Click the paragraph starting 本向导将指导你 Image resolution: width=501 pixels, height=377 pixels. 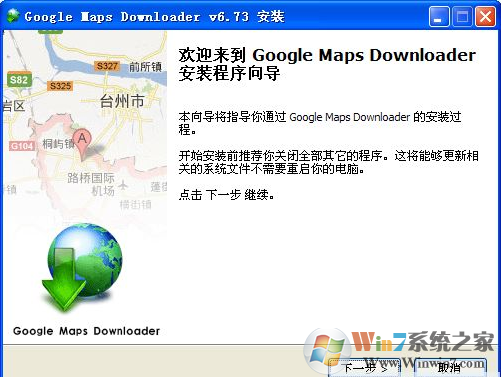pos(320,123)
